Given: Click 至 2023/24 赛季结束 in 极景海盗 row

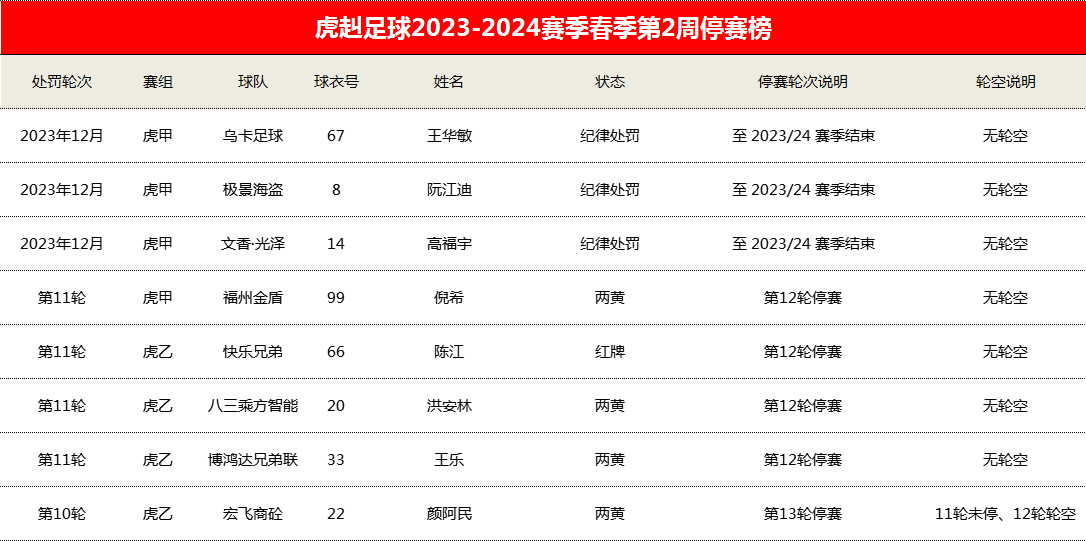Looking at the screenshot, I should pyautogui.click(x=803, y=190).
